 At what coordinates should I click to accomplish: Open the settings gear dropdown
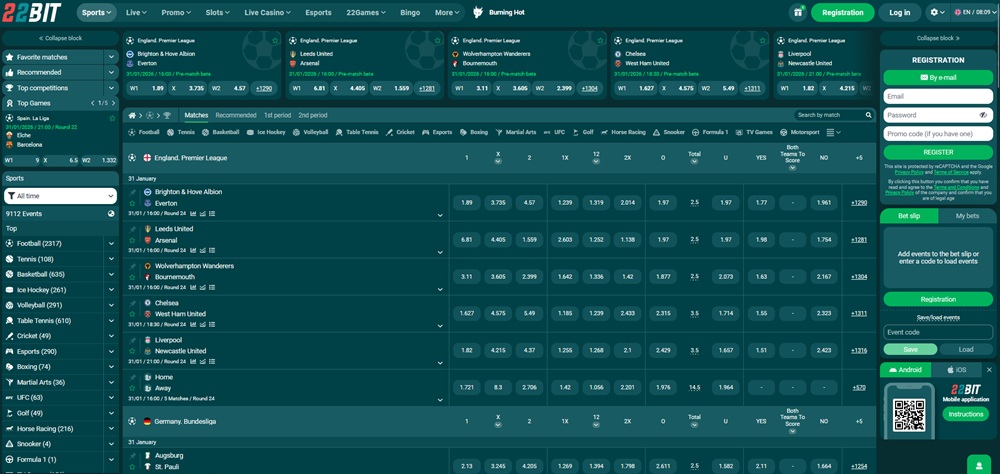tap(936, 12)
